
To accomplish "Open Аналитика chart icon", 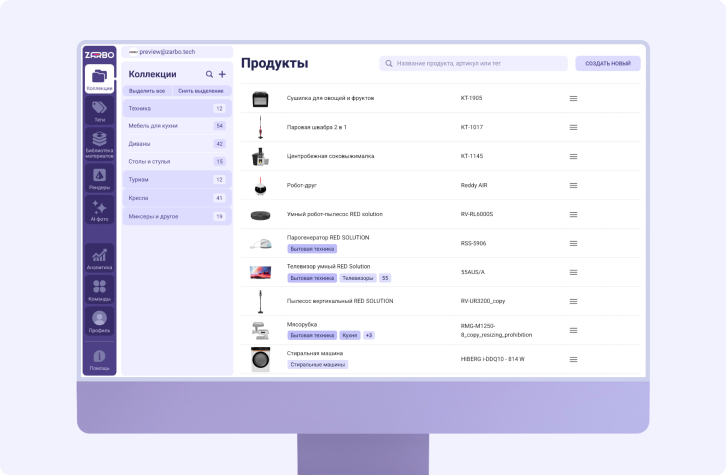I will tap(99, 258).
